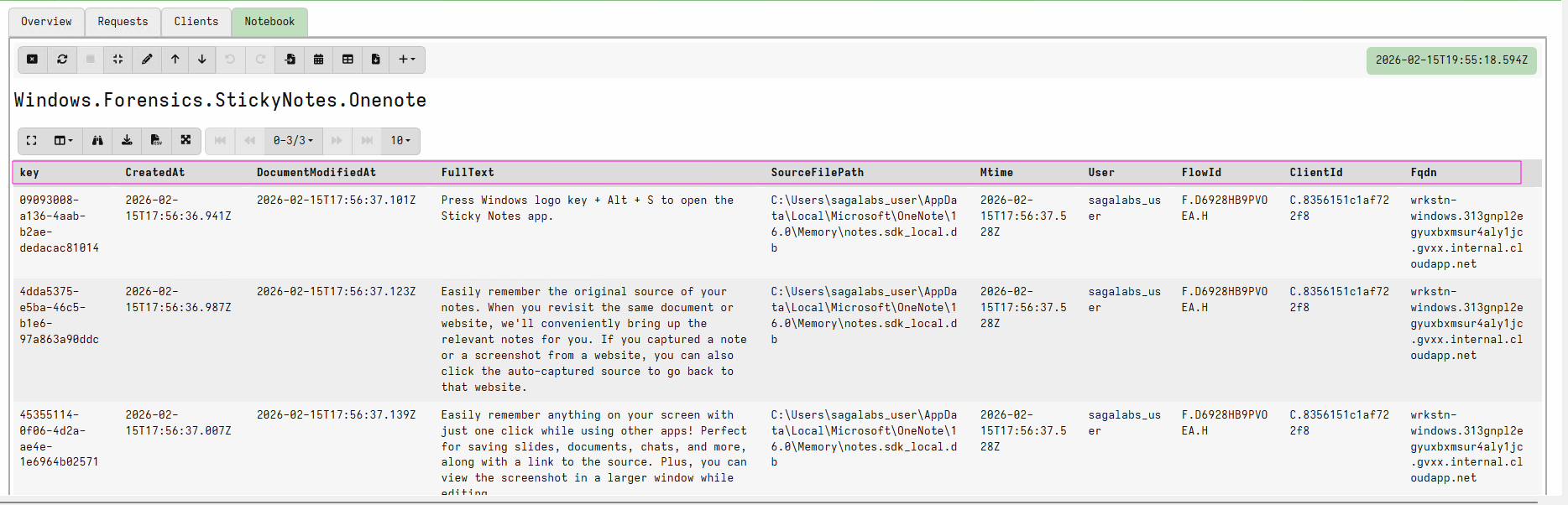Click the pencil edit cell icon

point(147,60)
